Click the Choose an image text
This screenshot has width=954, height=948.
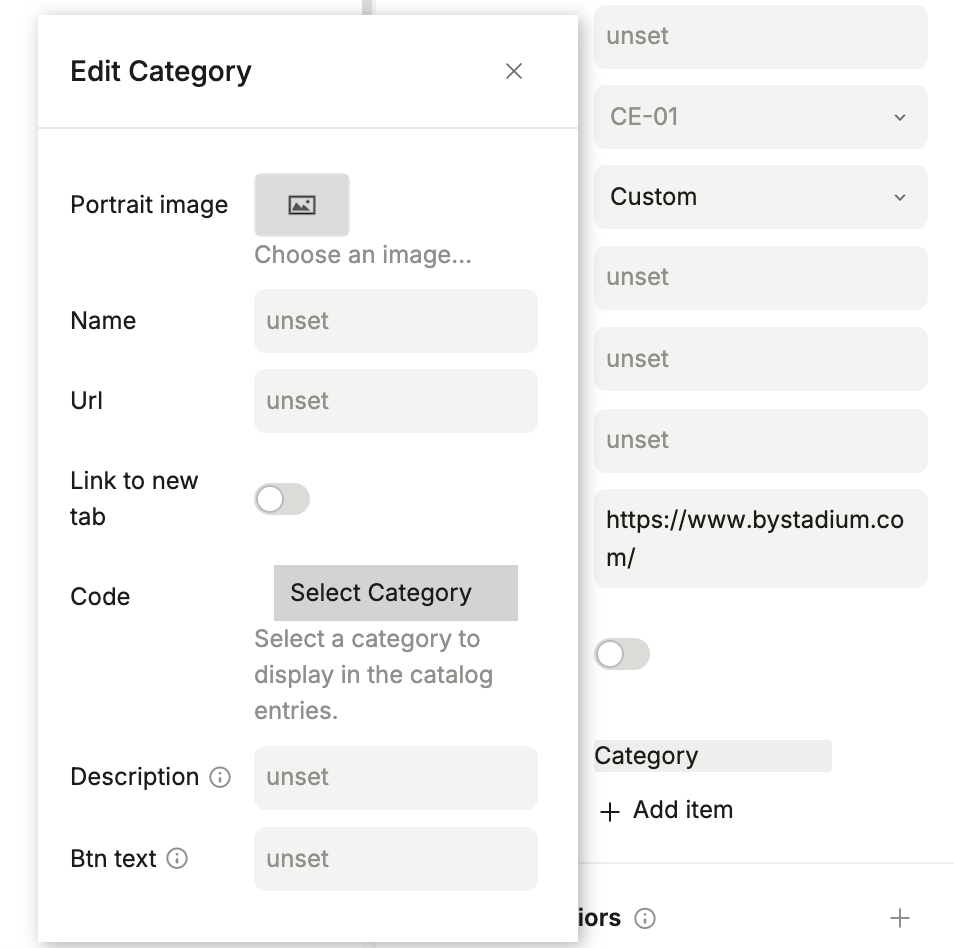point(362,255)
